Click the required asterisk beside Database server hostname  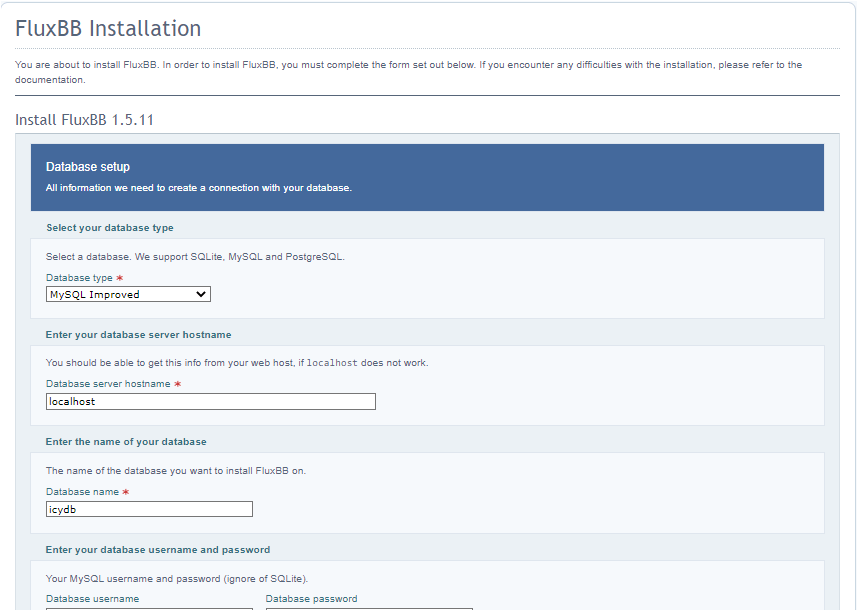pyautogui.click(x=177, y=384)
